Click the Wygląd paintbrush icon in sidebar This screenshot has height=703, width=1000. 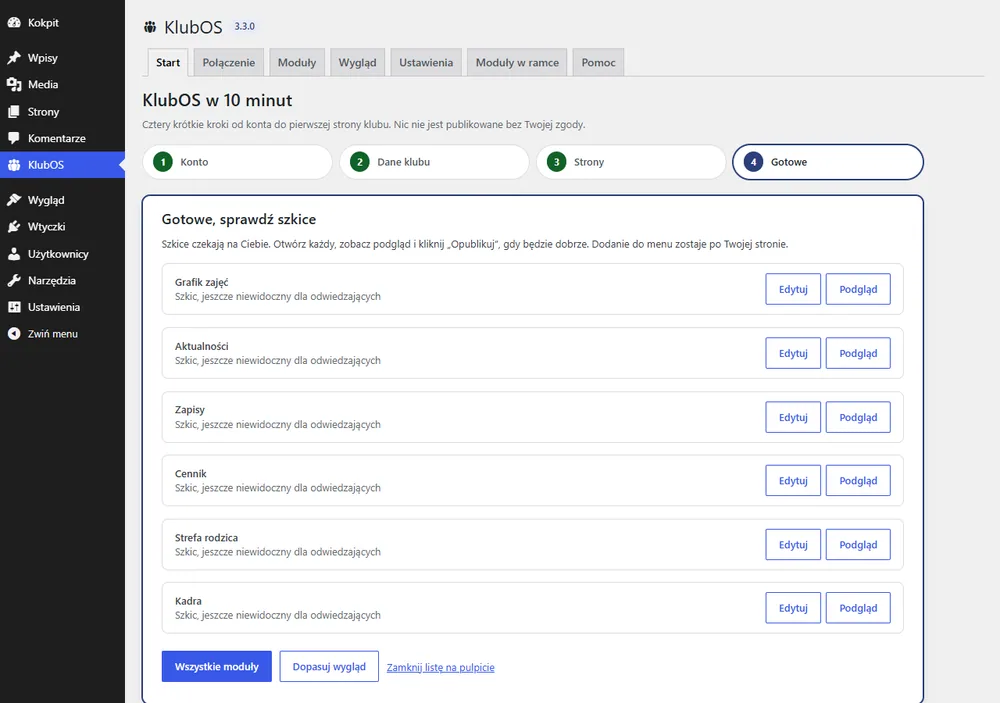click(x=14, y=200)
